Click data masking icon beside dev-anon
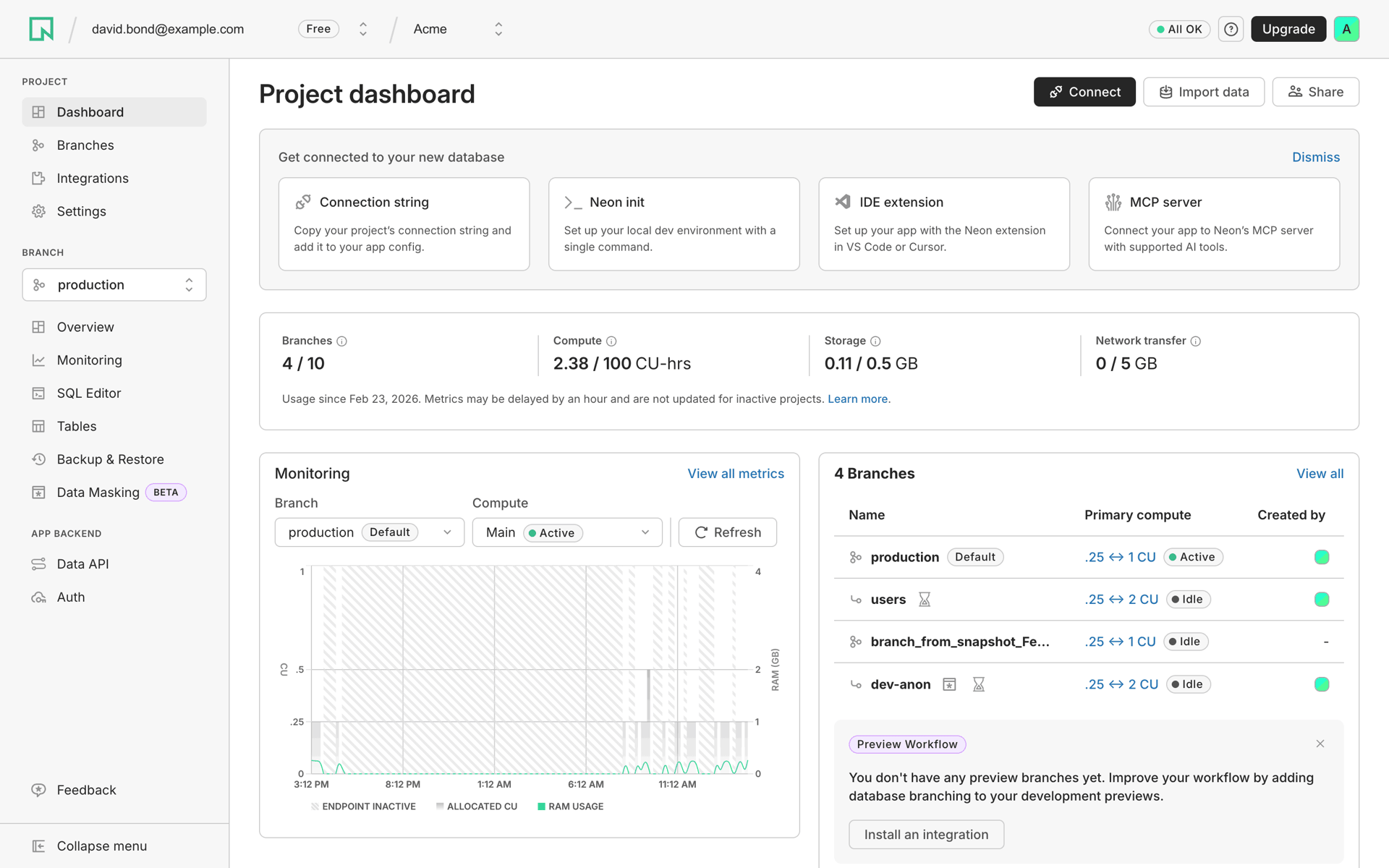1389x868 pixels. [950, 684]
